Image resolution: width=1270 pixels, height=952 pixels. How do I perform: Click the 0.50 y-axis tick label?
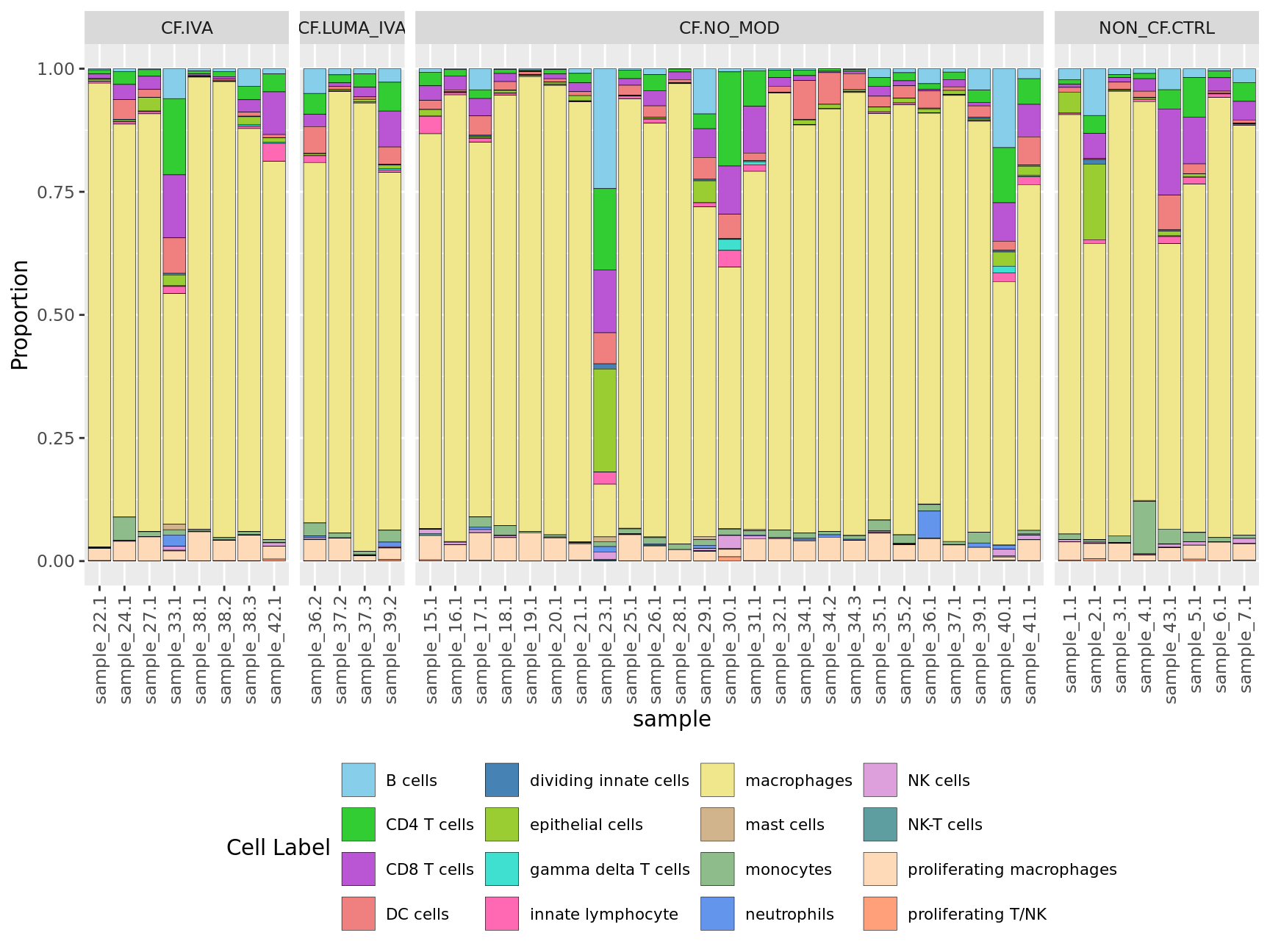(x=56, y=315)
